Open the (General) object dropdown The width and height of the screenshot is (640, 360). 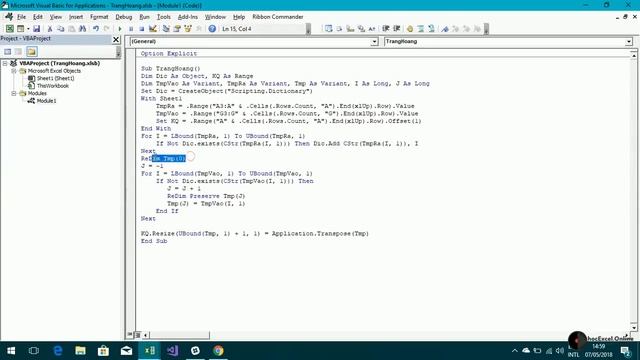[x=374, y=42]
